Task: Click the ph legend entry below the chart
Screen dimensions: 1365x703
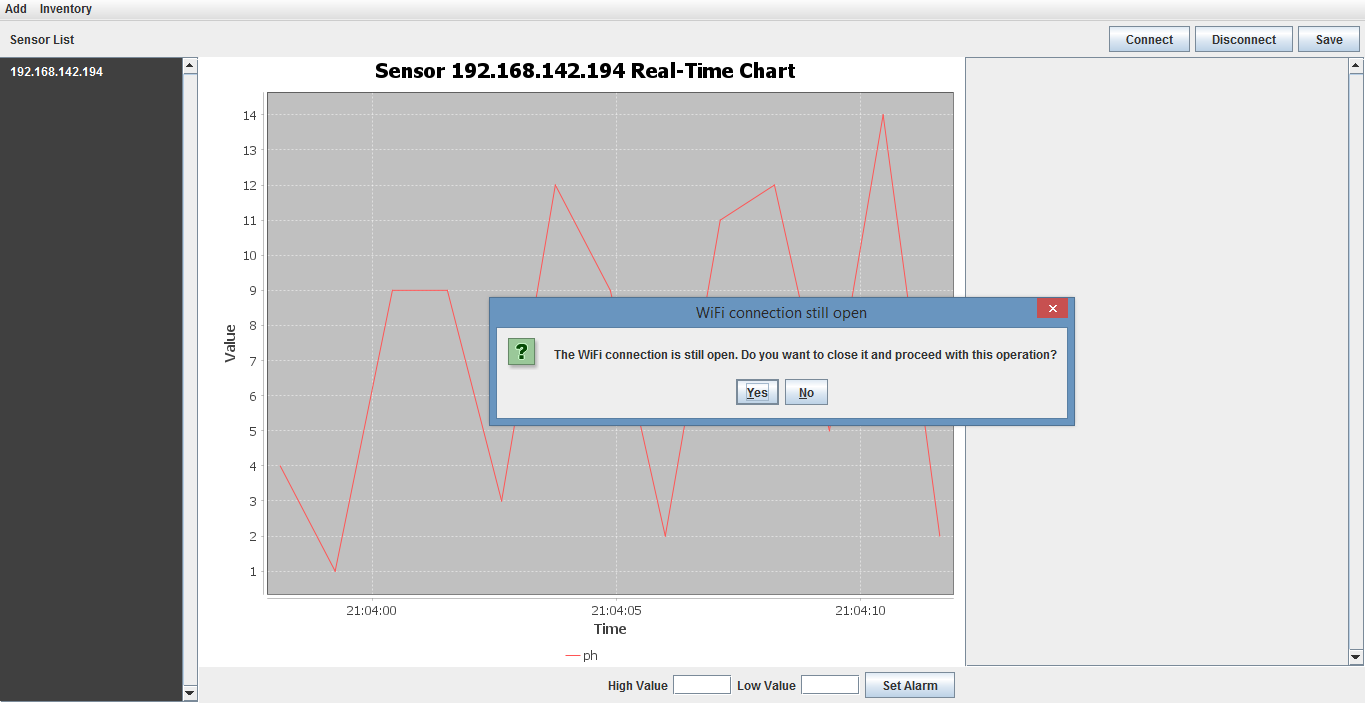Action: tap(581, 655)
